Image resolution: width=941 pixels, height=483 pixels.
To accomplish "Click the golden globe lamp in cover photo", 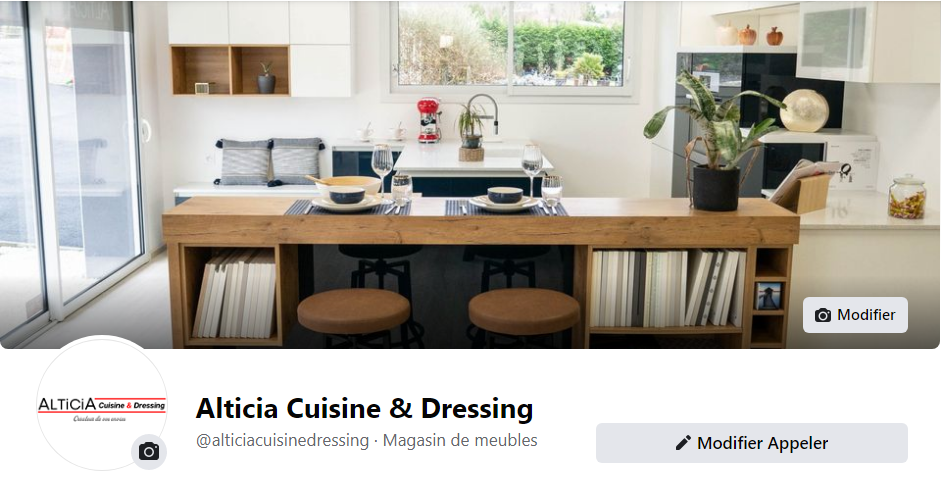I will pos(804,110).
